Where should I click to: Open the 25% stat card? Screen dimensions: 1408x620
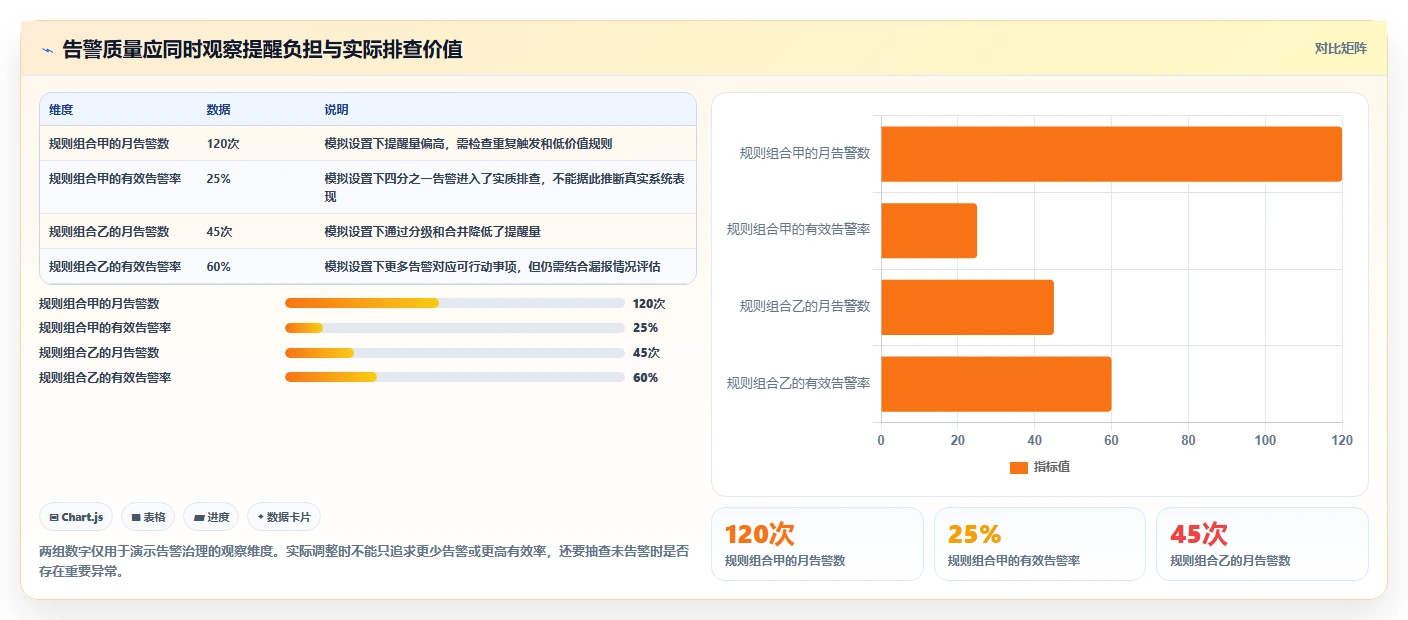pyautogui.click(x=1040, y=544)
